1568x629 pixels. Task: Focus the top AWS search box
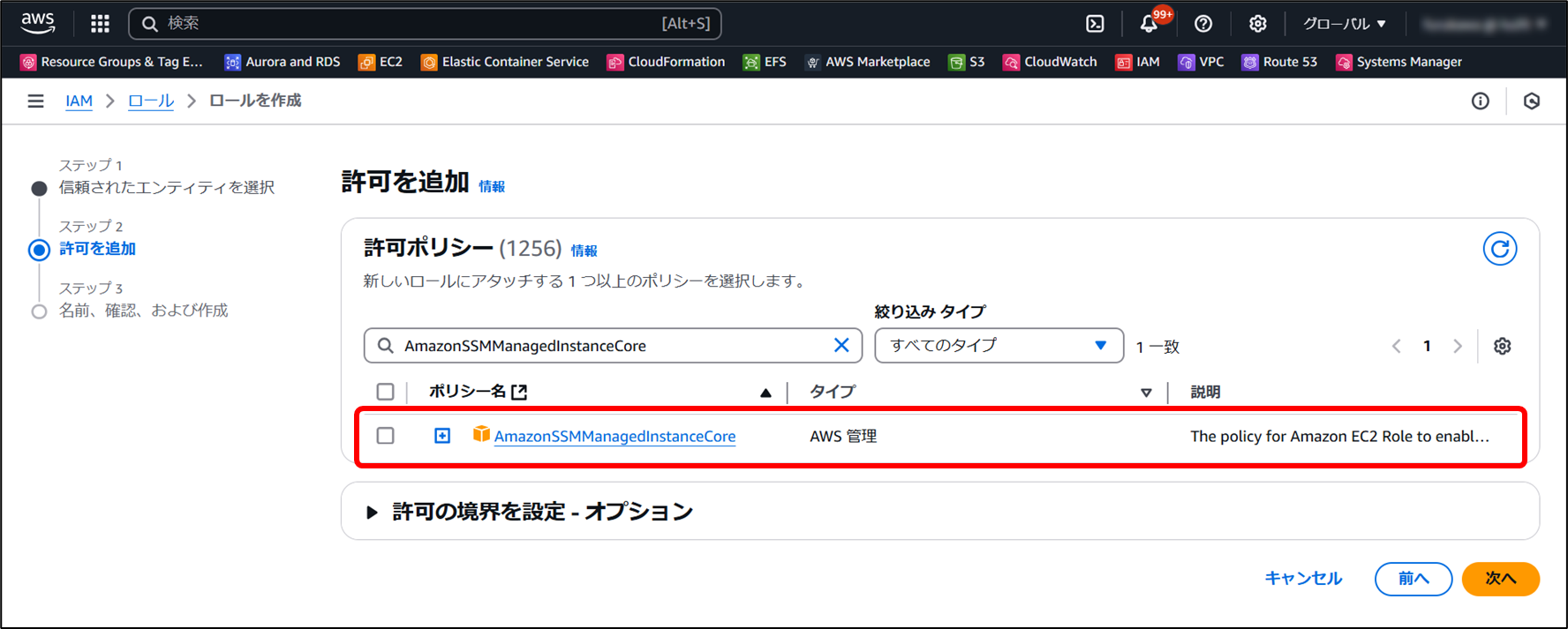[x=425, y=24]
